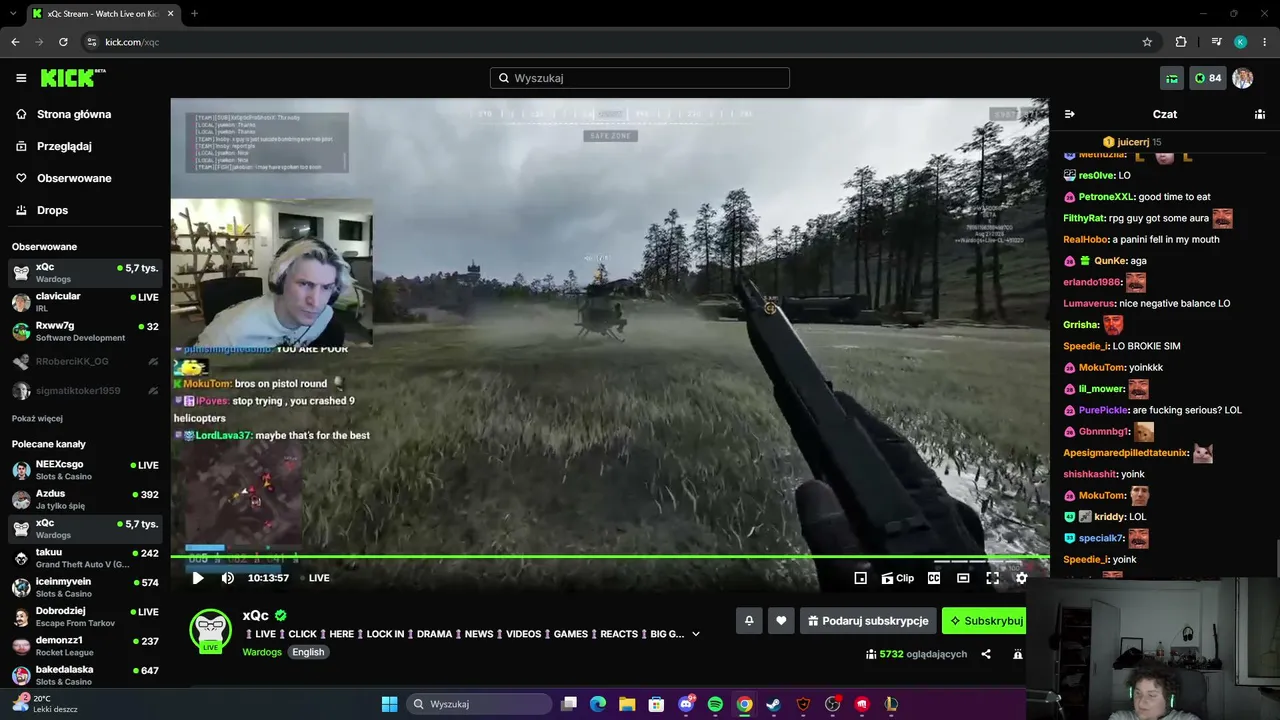Click in the Wyszukaj search field on Kick
Image resolution: width=1280 pixels, height=720 pixels.
coord(640,78)
